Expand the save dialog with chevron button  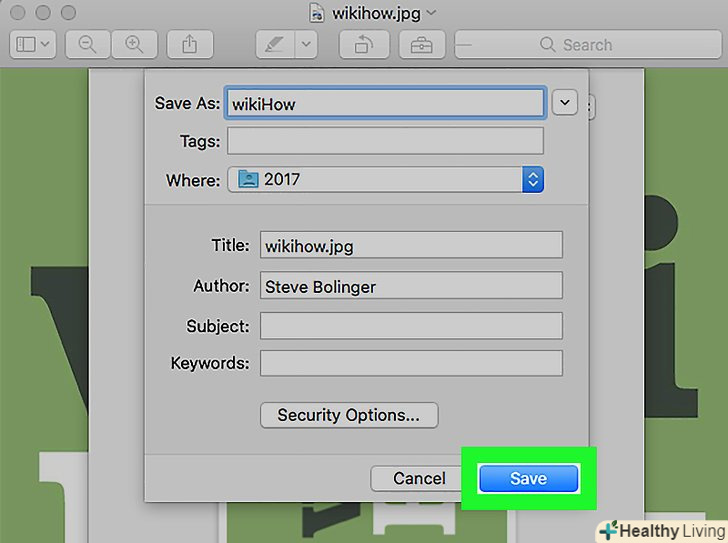[565, 102]
